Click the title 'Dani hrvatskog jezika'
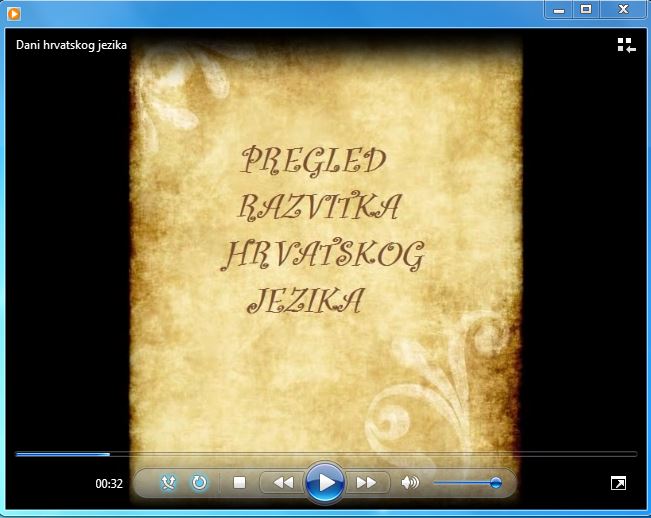The height and width of the screenshot is (518, 651). (71, 45)
